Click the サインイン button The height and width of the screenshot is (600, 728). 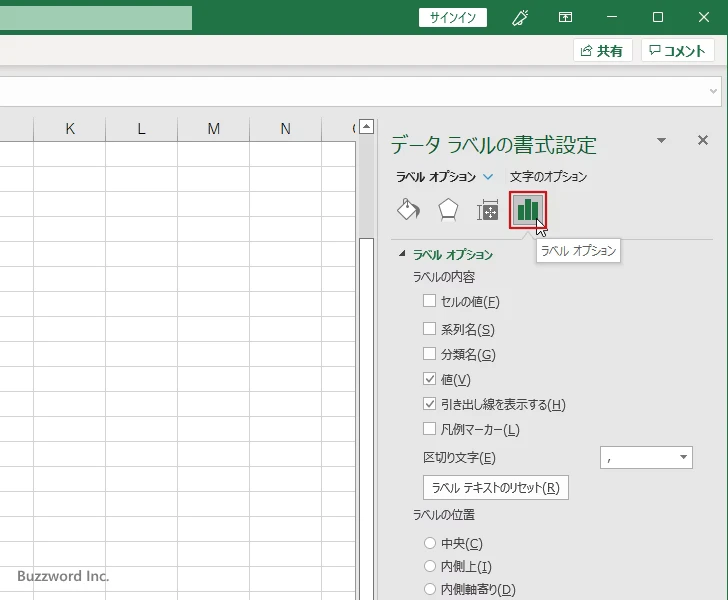[453, 18]
